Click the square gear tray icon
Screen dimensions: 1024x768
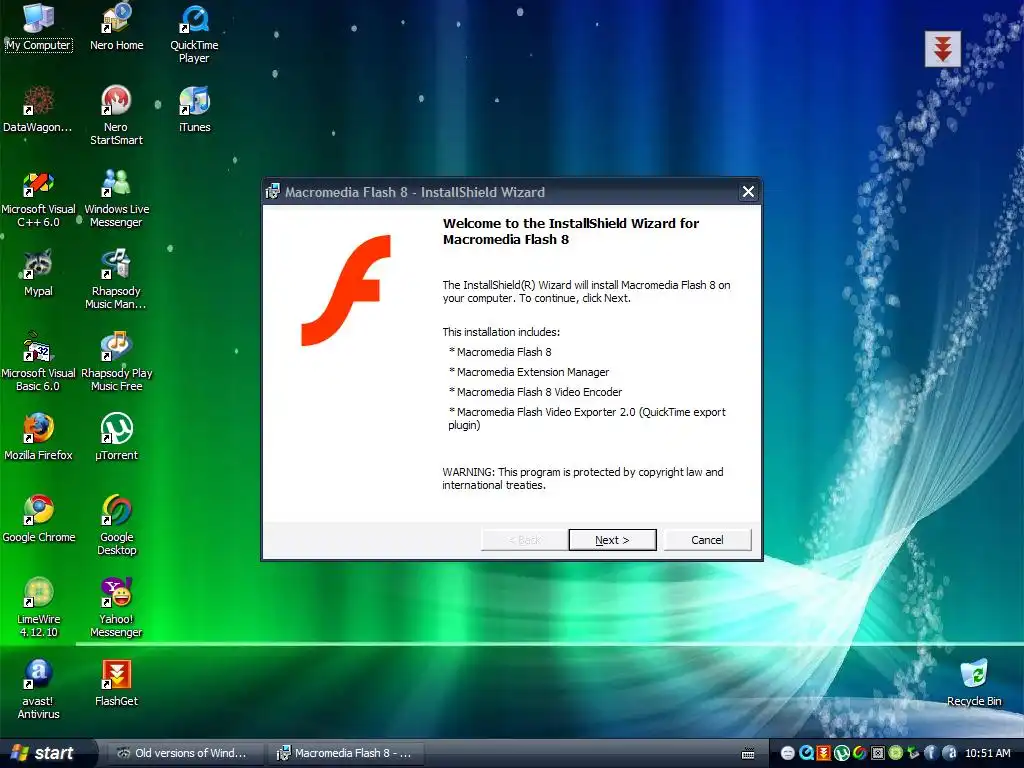(878, 753)
